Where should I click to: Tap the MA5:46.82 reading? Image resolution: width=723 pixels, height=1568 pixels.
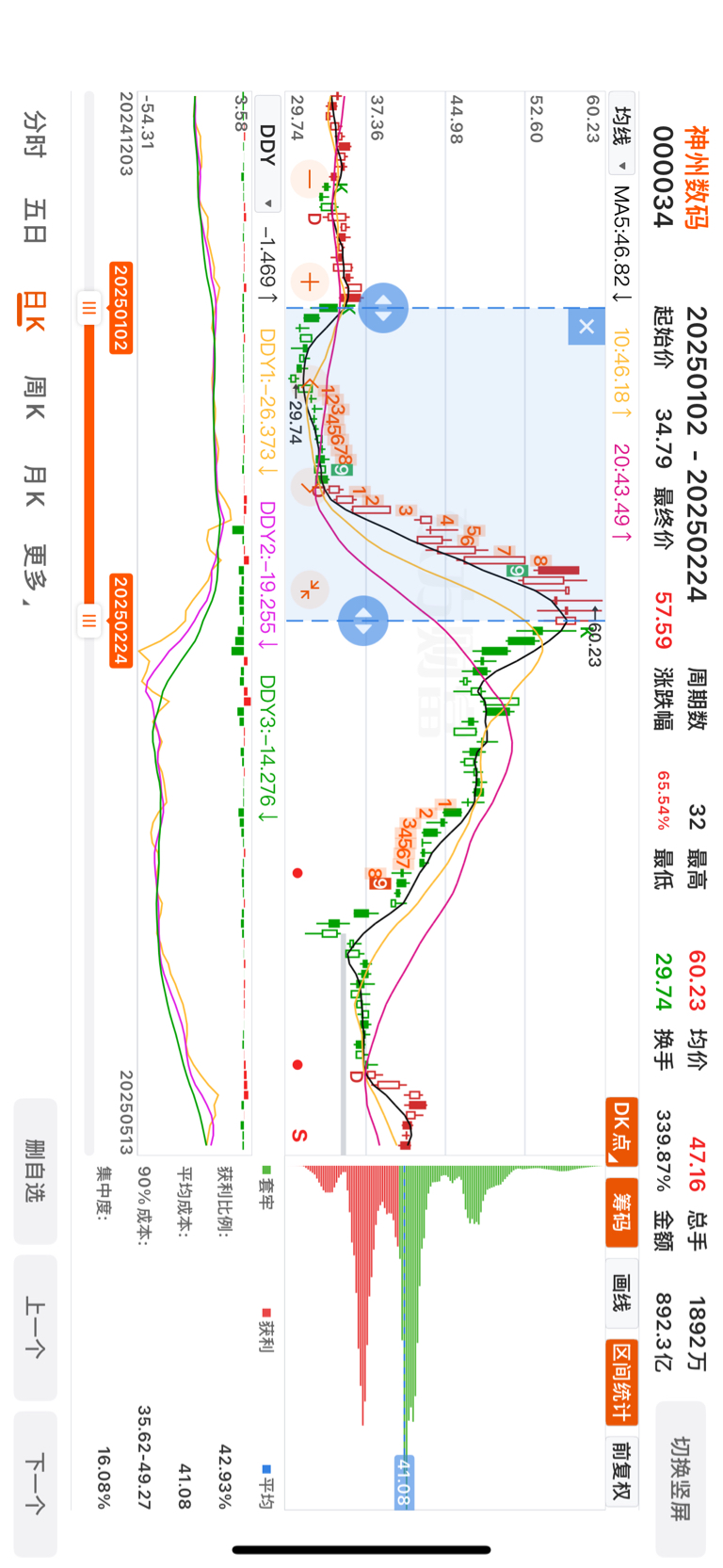coord(622,244)
